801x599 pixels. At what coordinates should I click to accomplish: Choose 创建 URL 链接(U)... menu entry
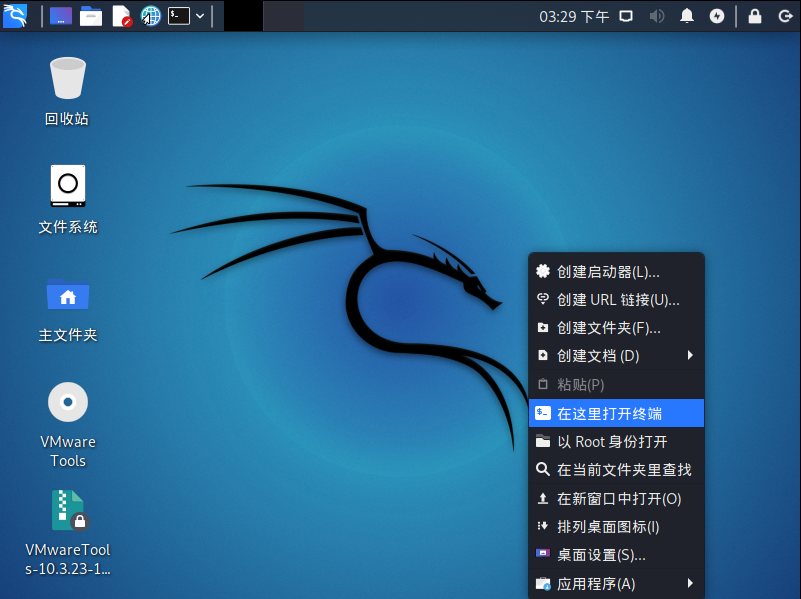point(616,300)
